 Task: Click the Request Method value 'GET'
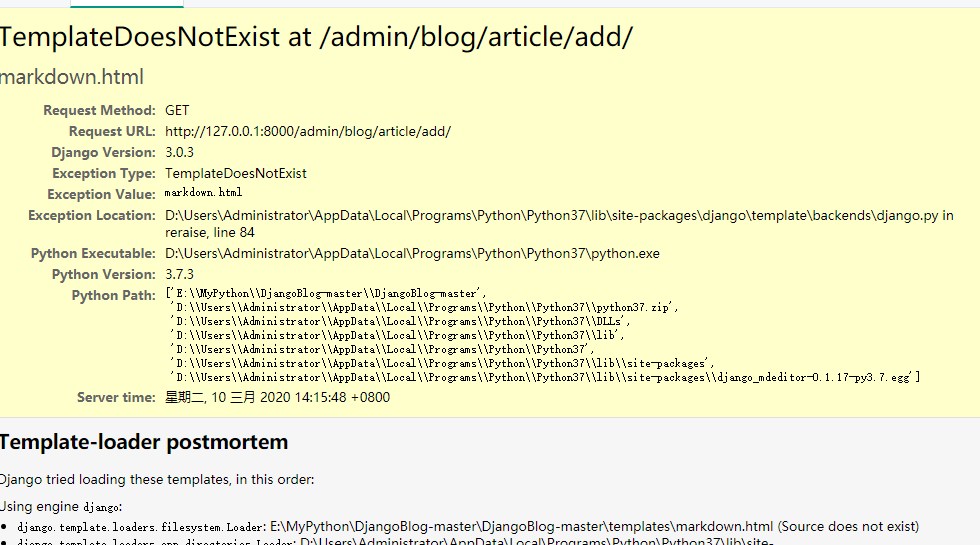coord(177,111)
